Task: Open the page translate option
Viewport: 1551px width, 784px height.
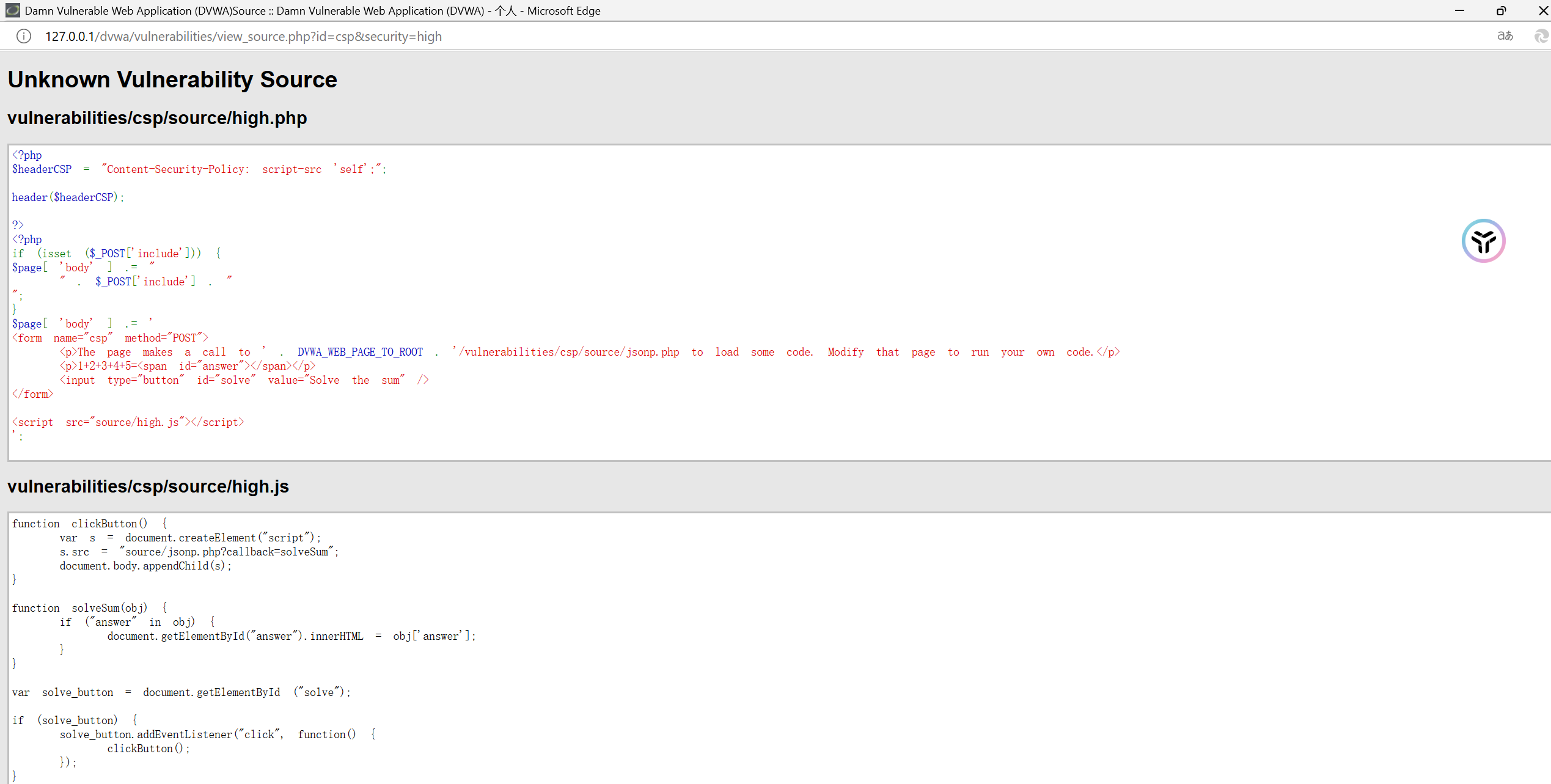Action: pyautogui.click(x=1505, y=37)
